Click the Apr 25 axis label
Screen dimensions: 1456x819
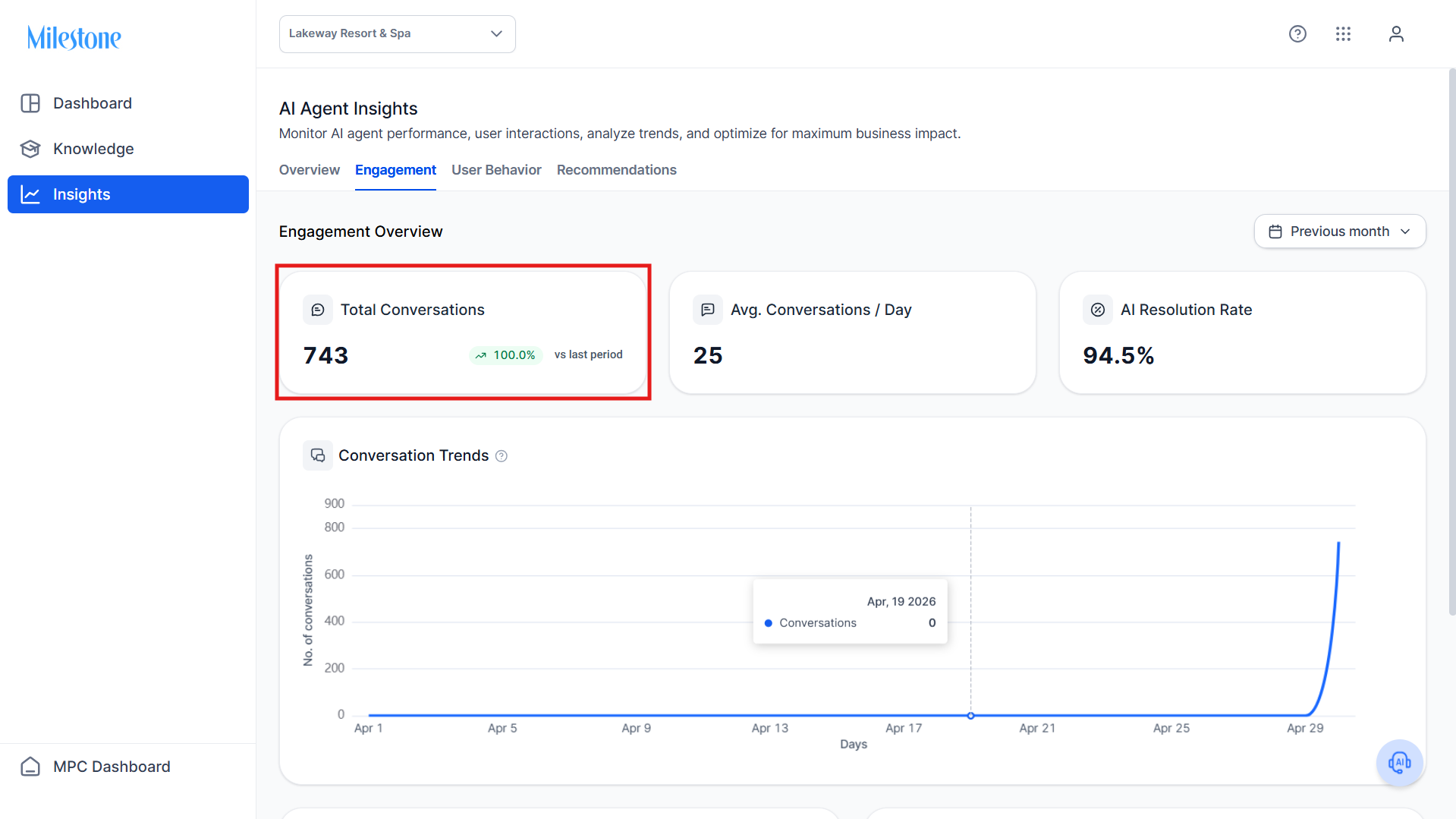pos(1171,729)
